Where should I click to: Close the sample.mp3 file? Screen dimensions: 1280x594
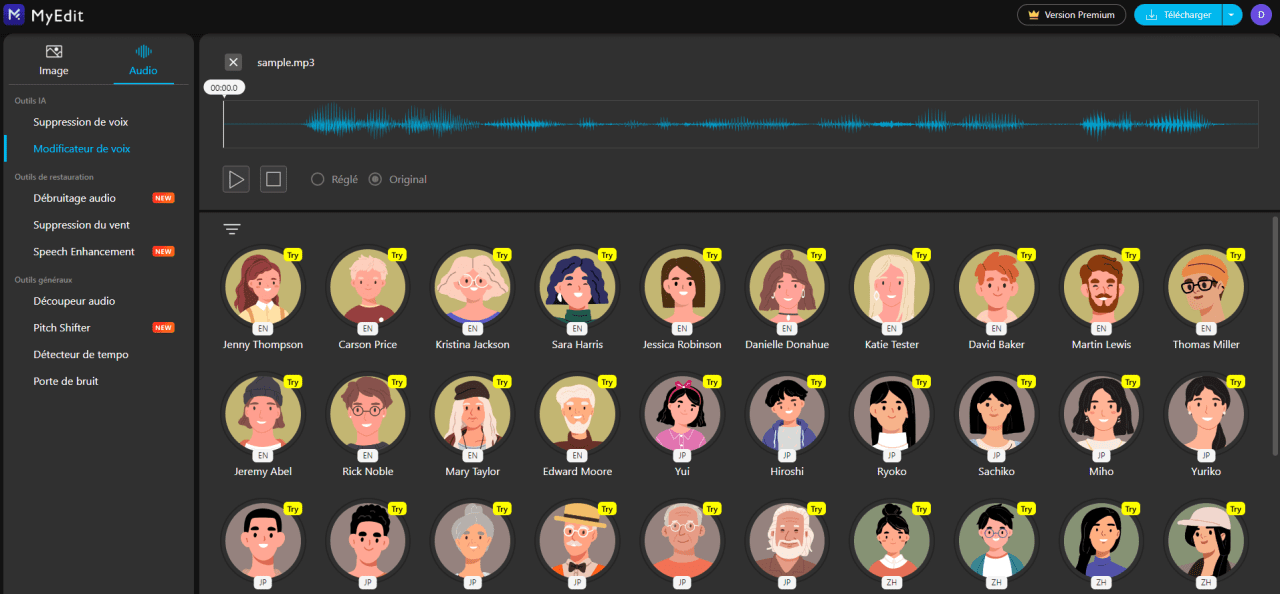233,62
